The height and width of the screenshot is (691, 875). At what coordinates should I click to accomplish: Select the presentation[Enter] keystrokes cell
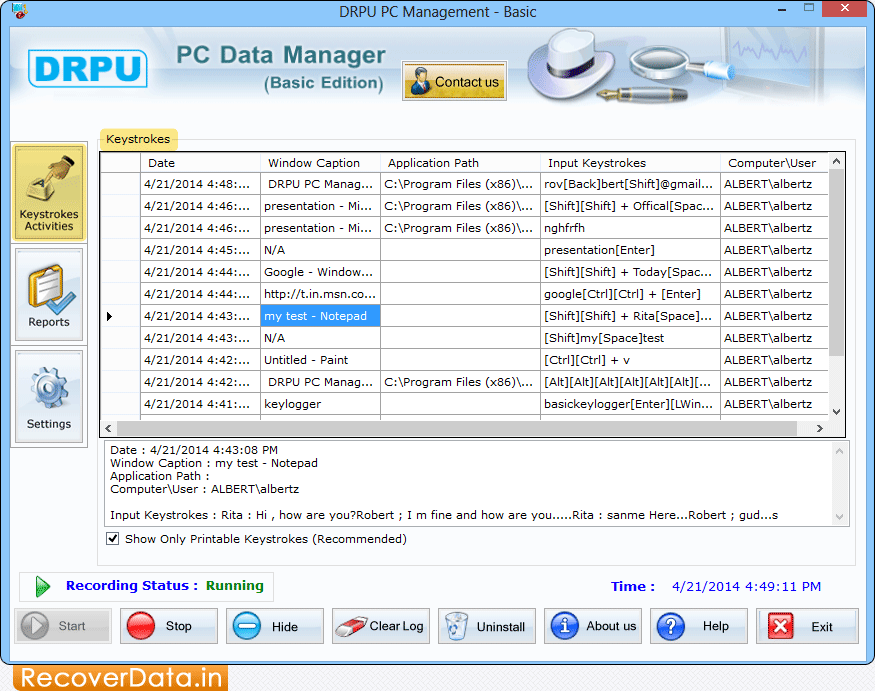click(630, 250)
